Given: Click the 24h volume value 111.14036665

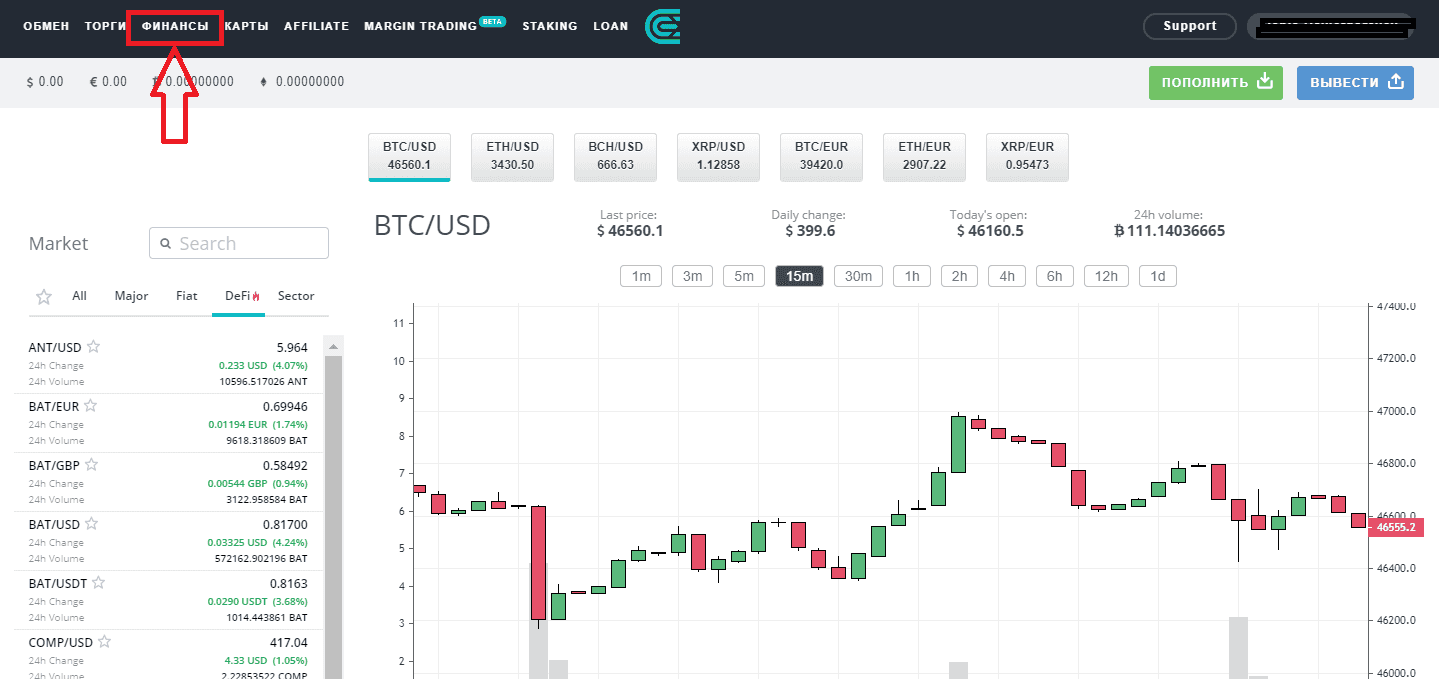Looking at the screenshot, I should [x=1169, y=231].
